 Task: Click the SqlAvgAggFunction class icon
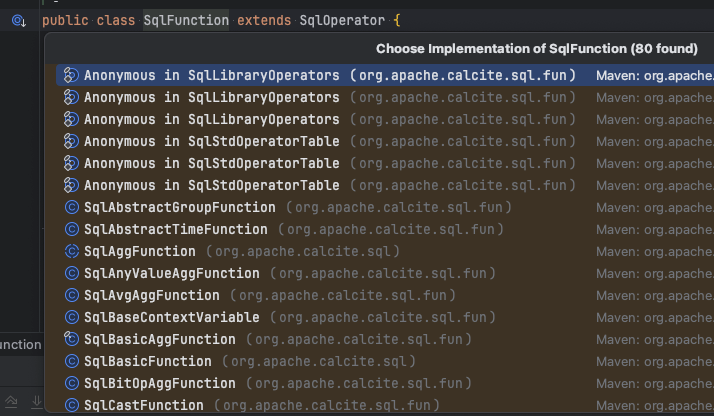pyautogui.click(x=71, y=295)
